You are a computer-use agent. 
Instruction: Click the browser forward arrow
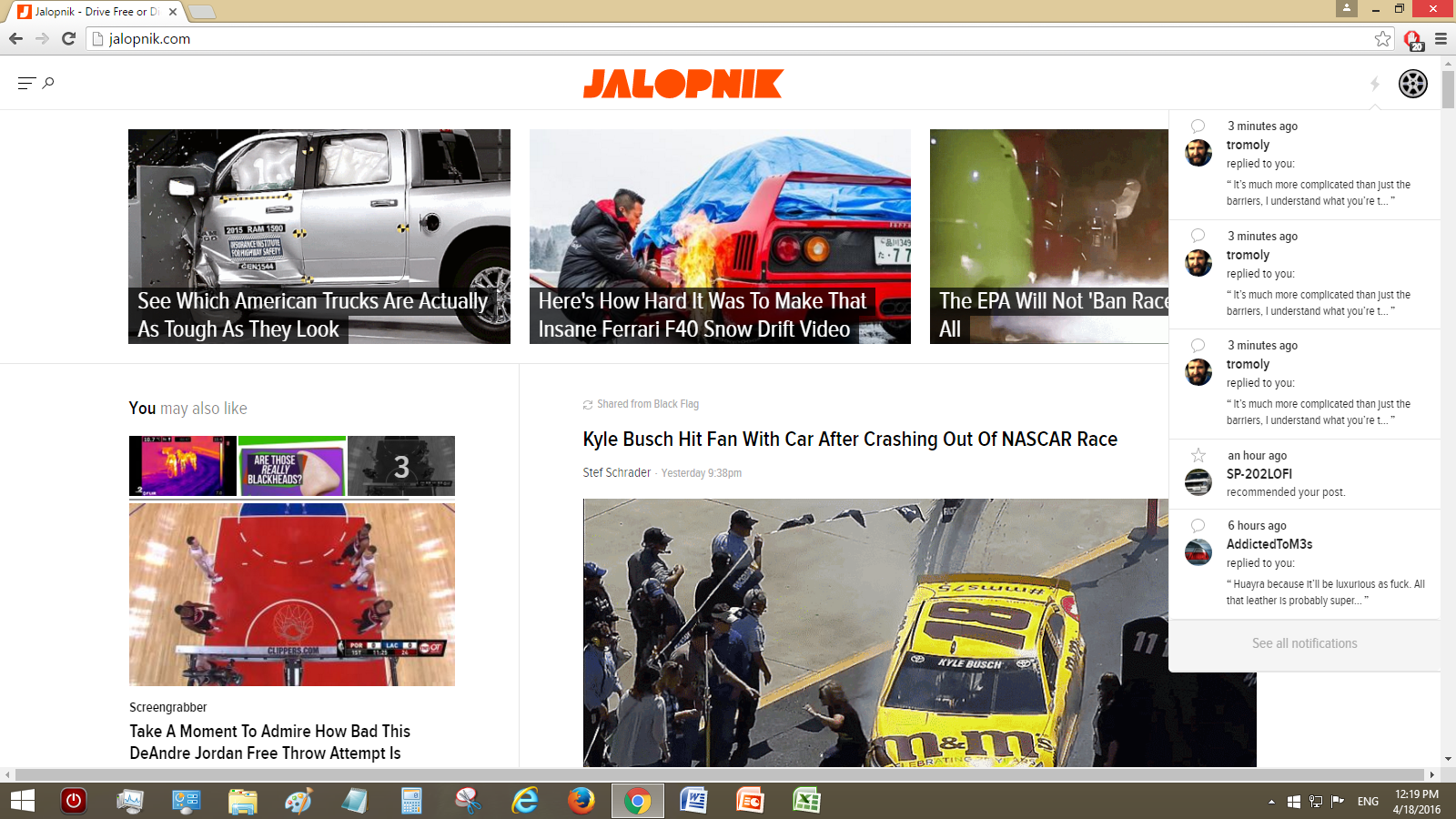tap(42, 38)
